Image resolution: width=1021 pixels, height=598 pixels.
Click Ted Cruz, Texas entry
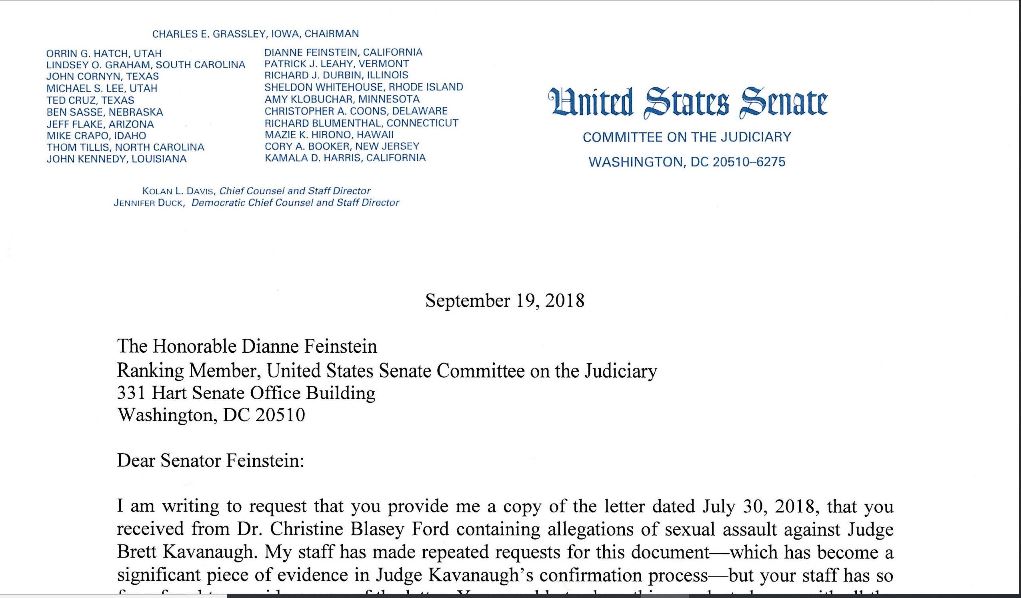[x=90, y=100]
